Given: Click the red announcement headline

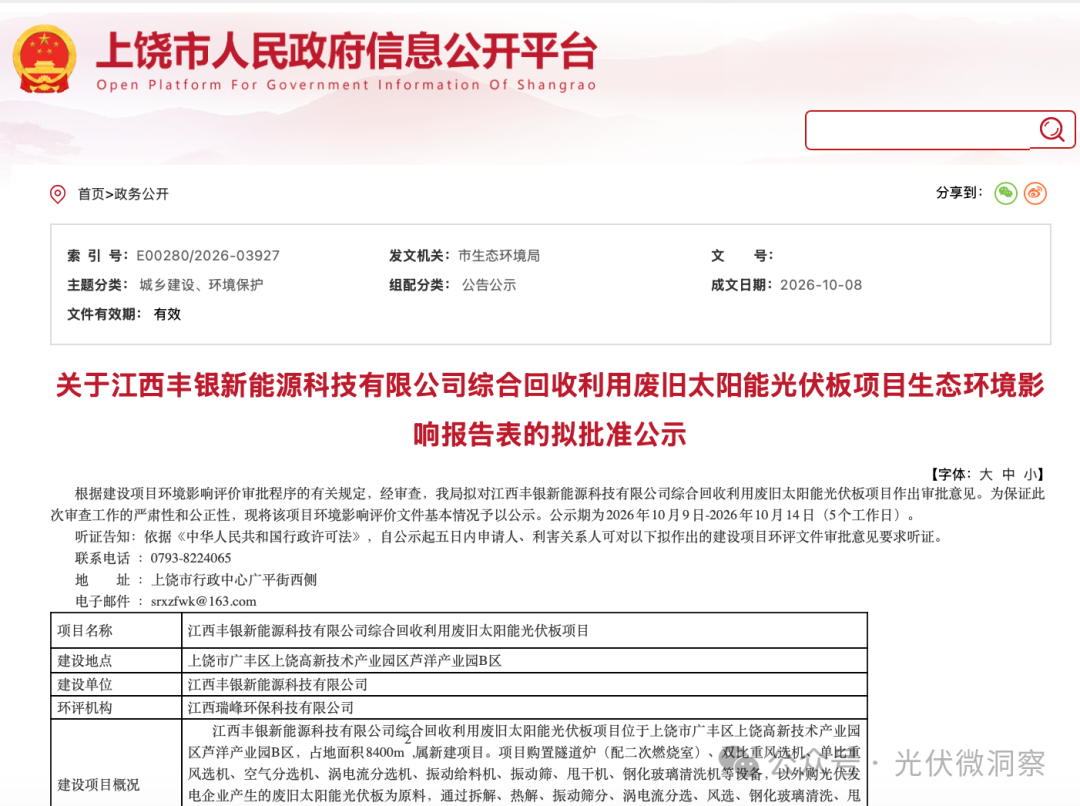Looking at the screenshot, I should [550, 409].
